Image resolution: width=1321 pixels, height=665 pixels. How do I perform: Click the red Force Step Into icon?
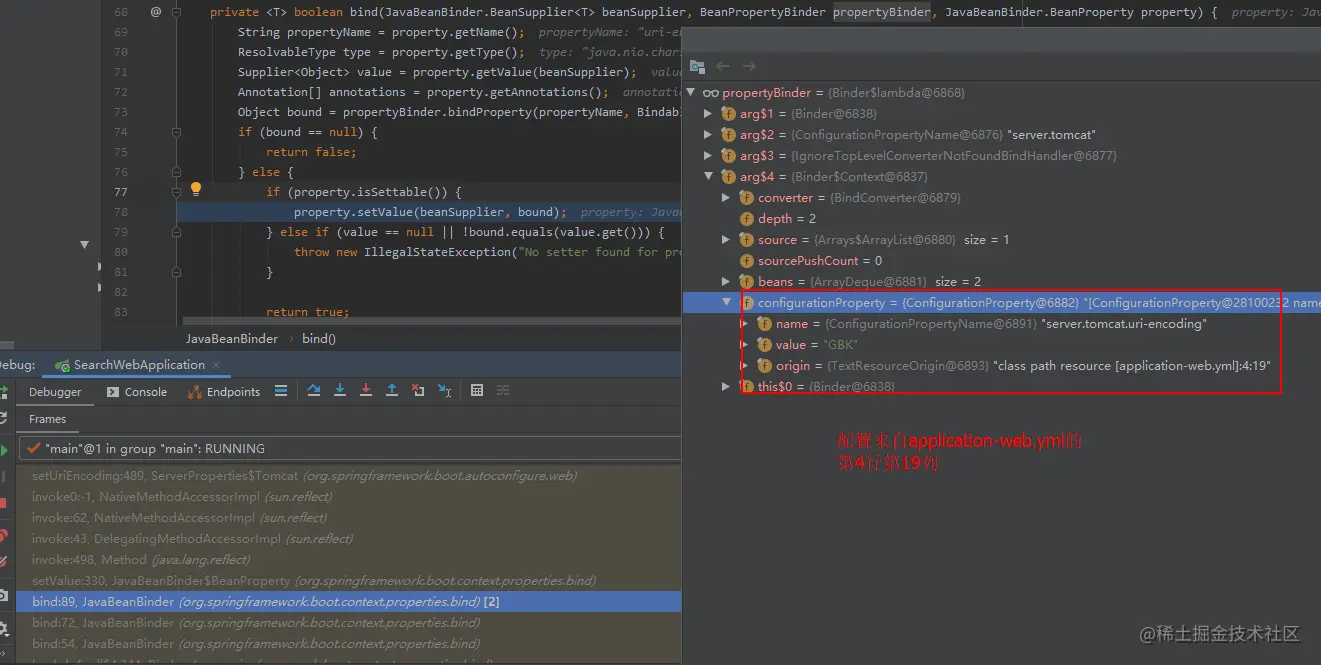pos(366,391)
